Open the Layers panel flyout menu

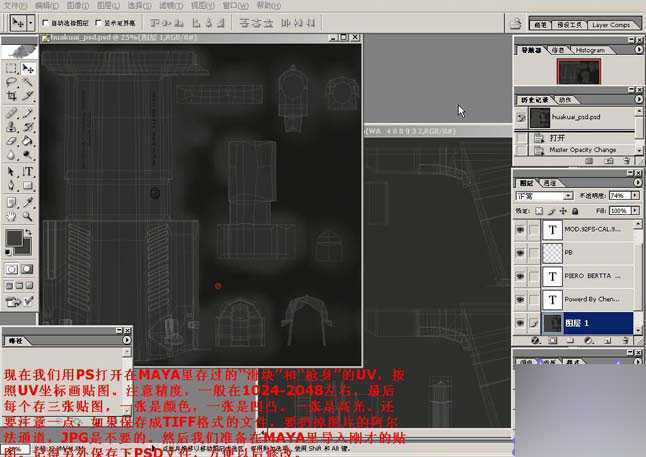[x=638, y=182]
